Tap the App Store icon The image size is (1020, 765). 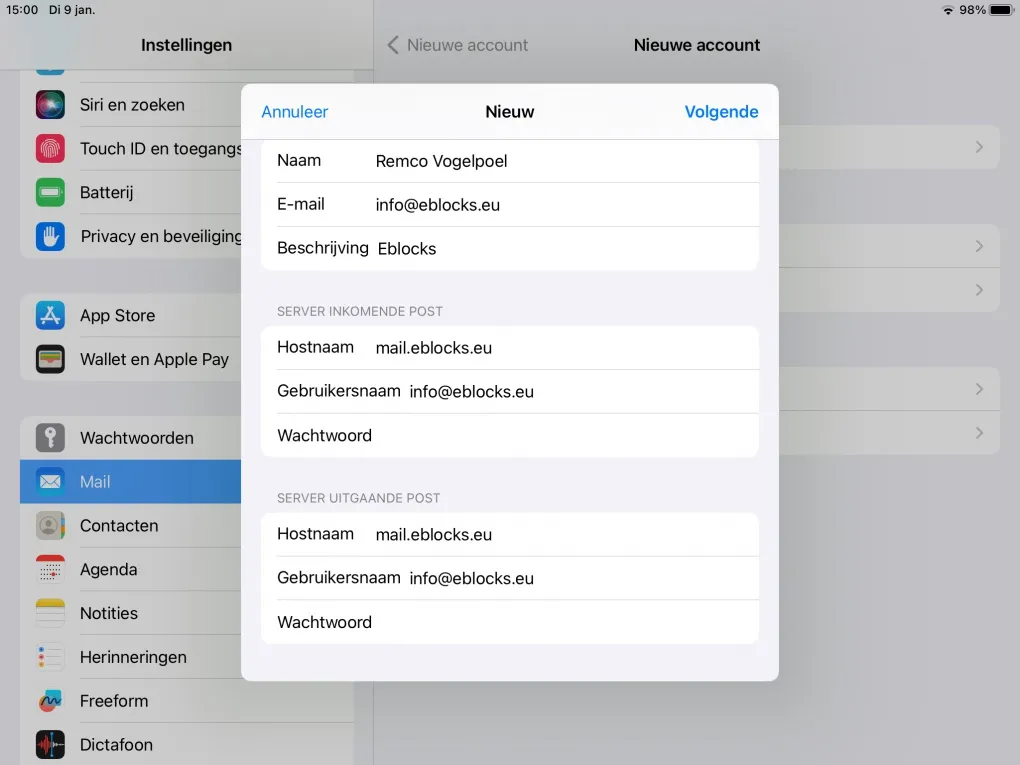[50, 316]
